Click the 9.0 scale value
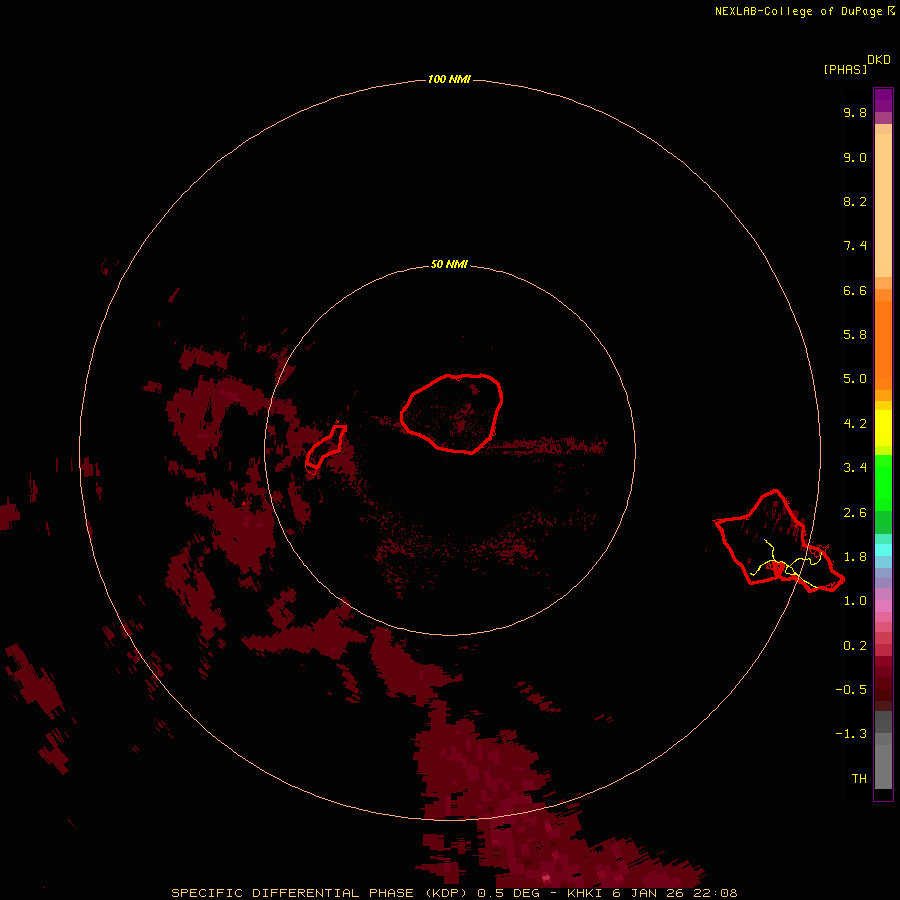The height and width of the screenshot is (900, 900). point(855,157)
